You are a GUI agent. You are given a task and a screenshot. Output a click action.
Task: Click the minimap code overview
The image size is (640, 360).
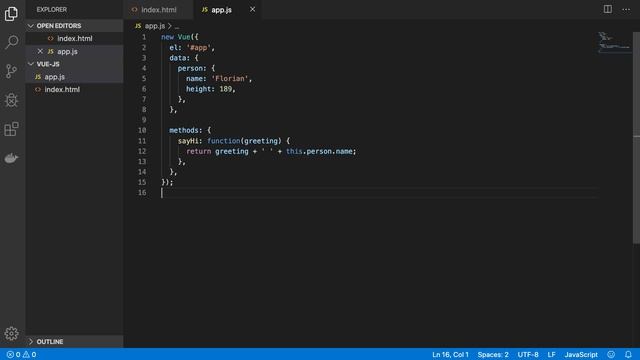[x=614, y=42]
